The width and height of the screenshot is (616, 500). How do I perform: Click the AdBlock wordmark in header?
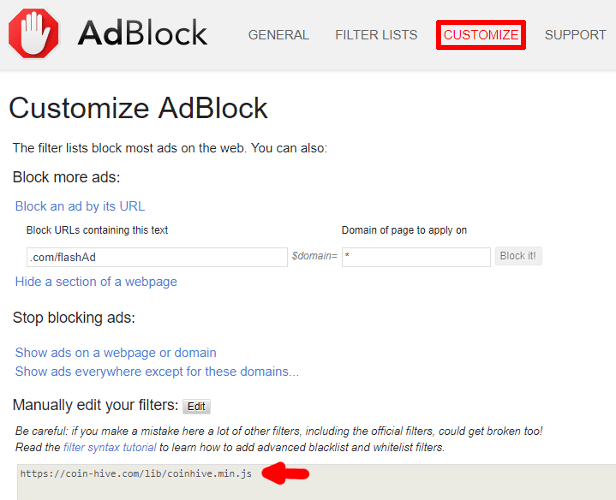tap(142, 33)
